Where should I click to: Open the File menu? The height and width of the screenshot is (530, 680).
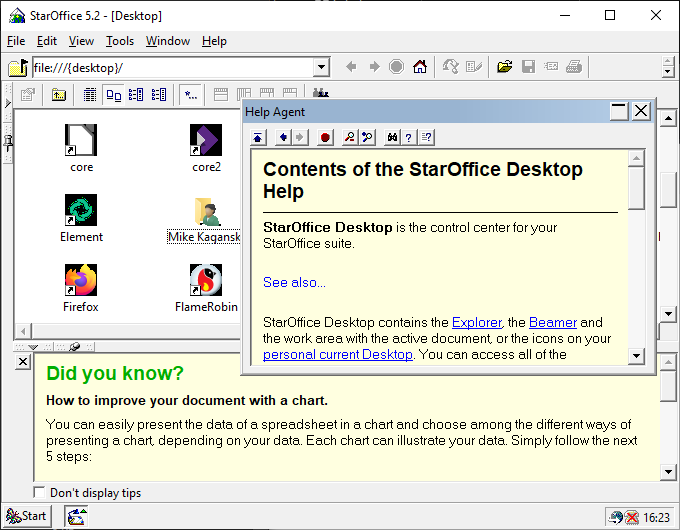16,41
